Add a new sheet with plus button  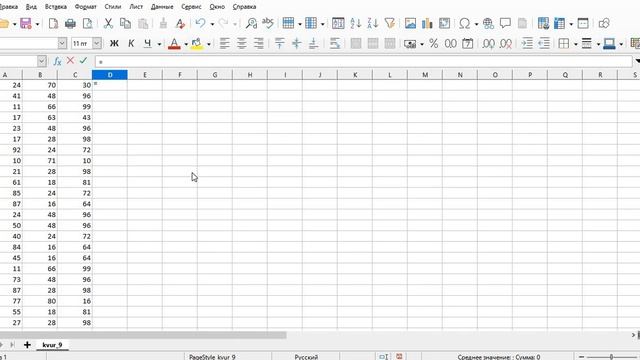point(27,345)
